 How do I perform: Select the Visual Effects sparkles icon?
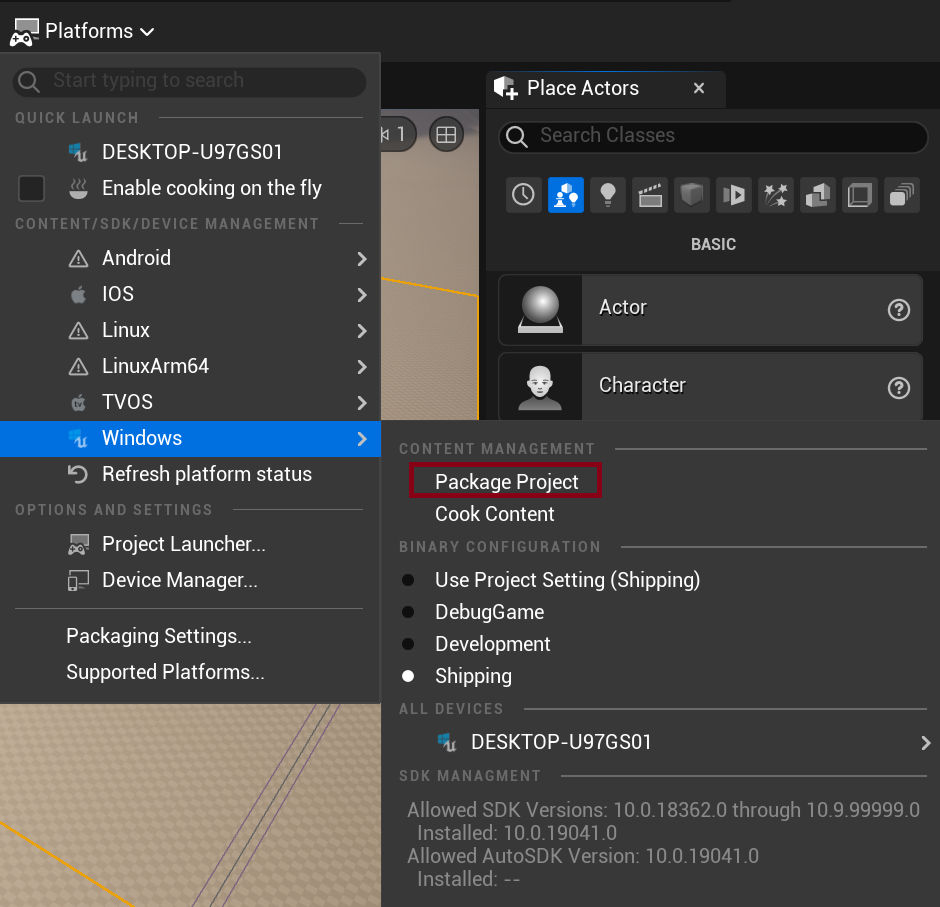pos(776,195)
